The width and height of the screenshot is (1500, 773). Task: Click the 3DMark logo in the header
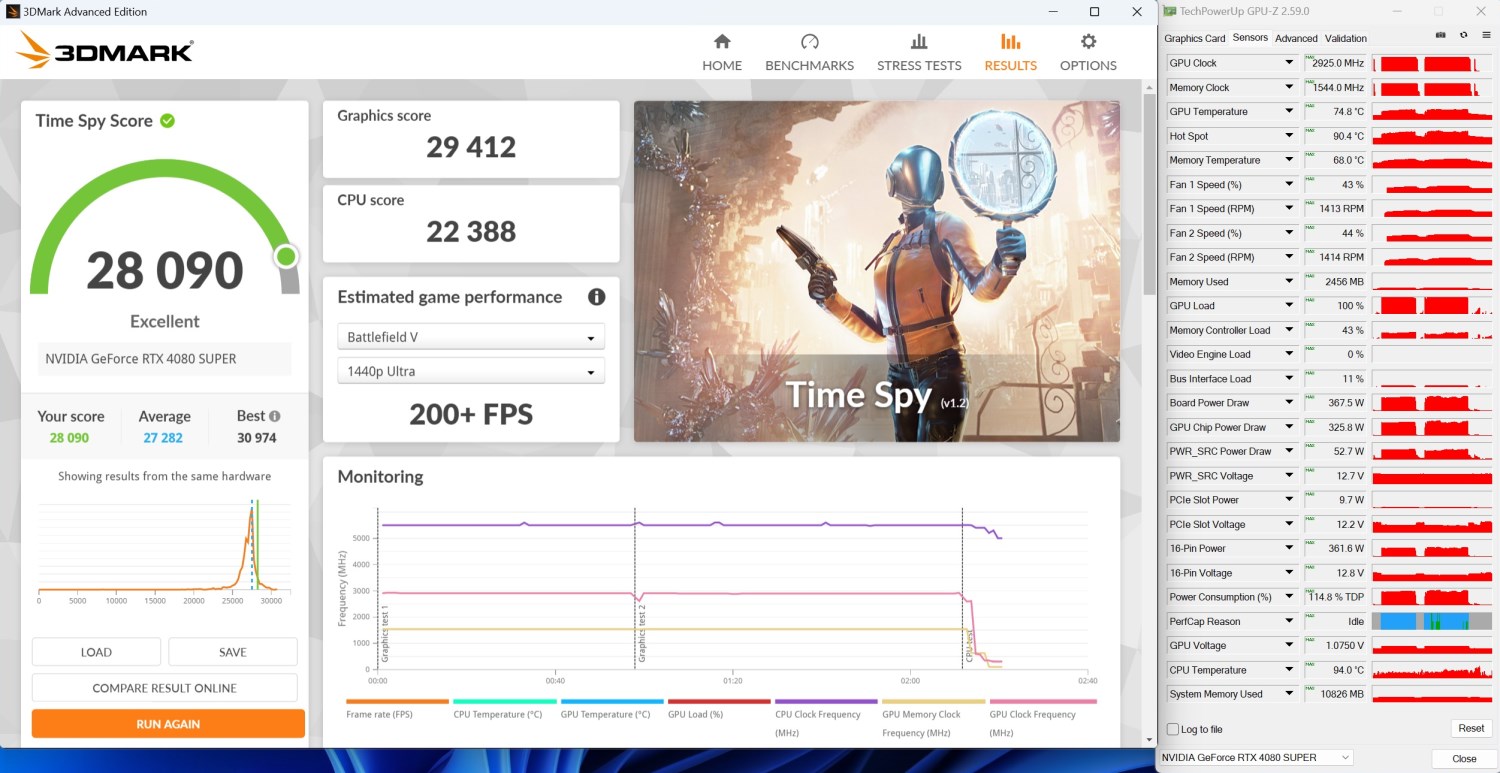point(105,50)
